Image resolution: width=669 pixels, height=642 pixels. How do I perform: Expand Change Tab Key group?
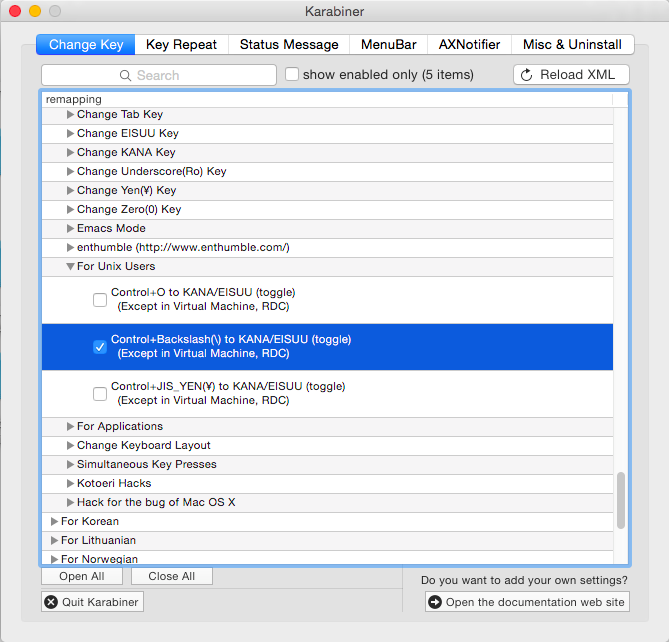pos(70,114)
